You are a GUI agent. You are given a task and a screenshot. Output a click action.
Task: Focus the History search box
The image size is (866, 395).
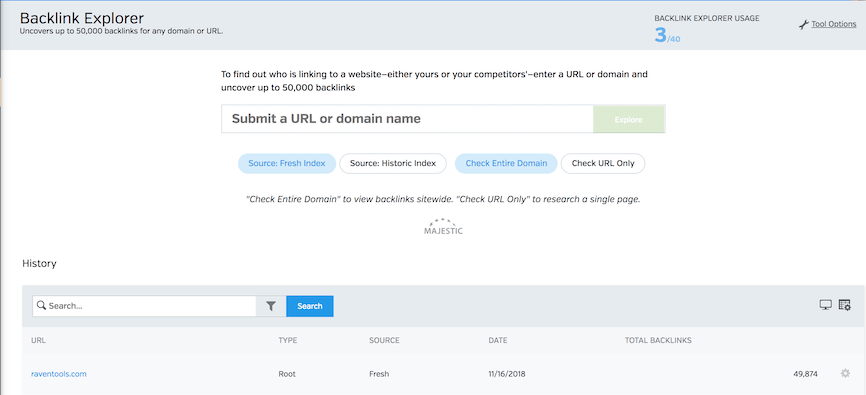[144, 306]
